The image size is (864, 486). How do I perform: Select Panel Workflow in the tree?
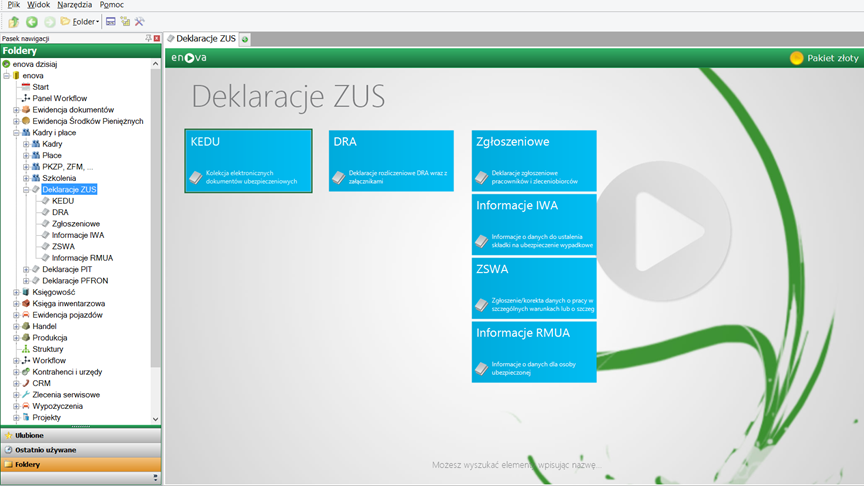[x=60, y=98]
